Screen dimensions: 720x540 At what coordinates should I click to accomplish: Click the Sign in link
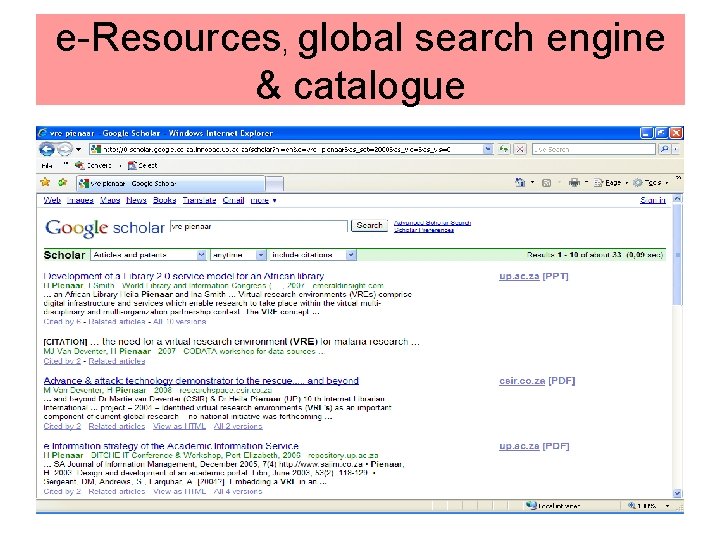pyautogui.click(x=652, y=200)
